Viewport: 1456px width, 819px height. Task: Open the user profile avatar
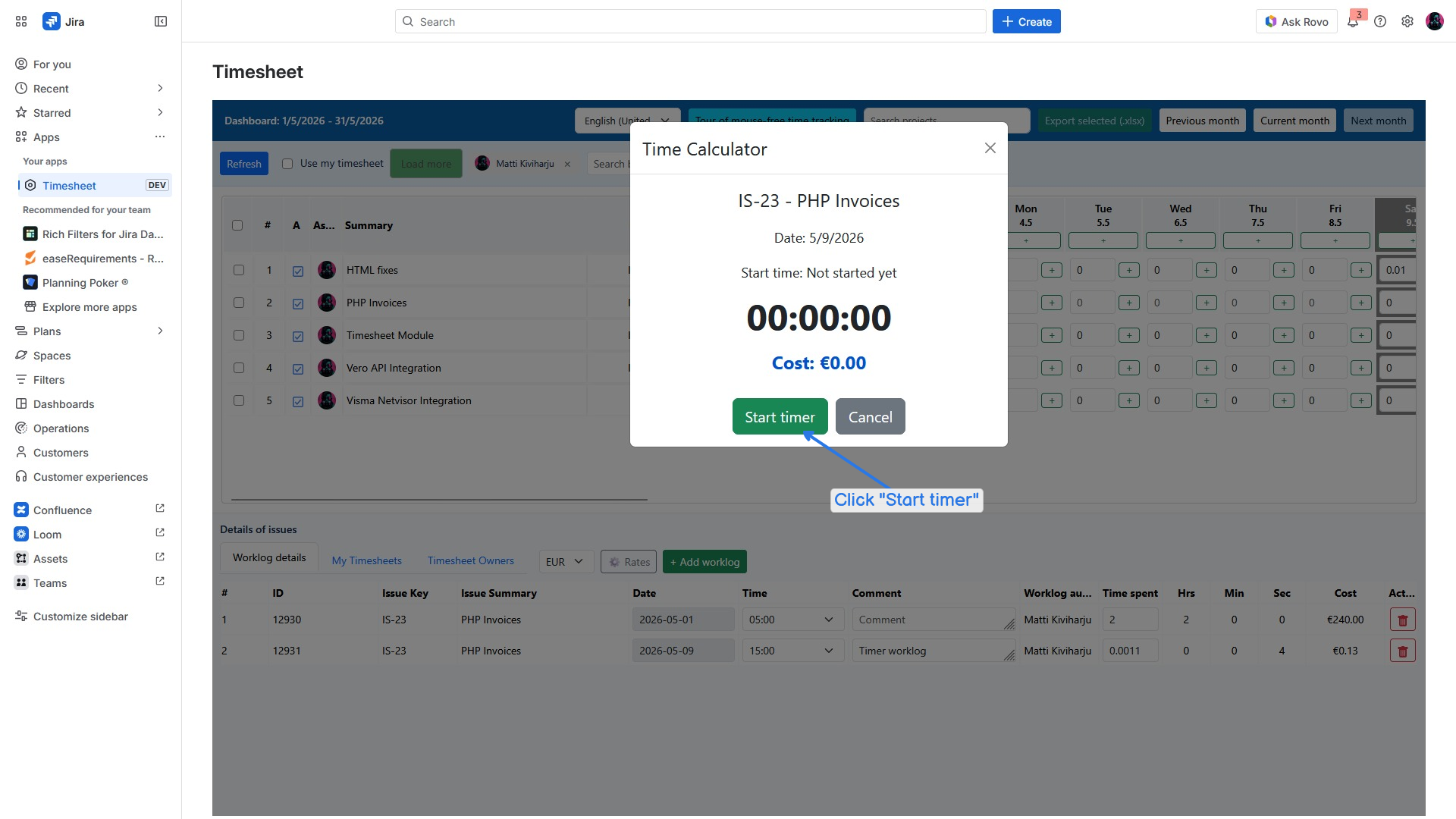coord(1435,21)
